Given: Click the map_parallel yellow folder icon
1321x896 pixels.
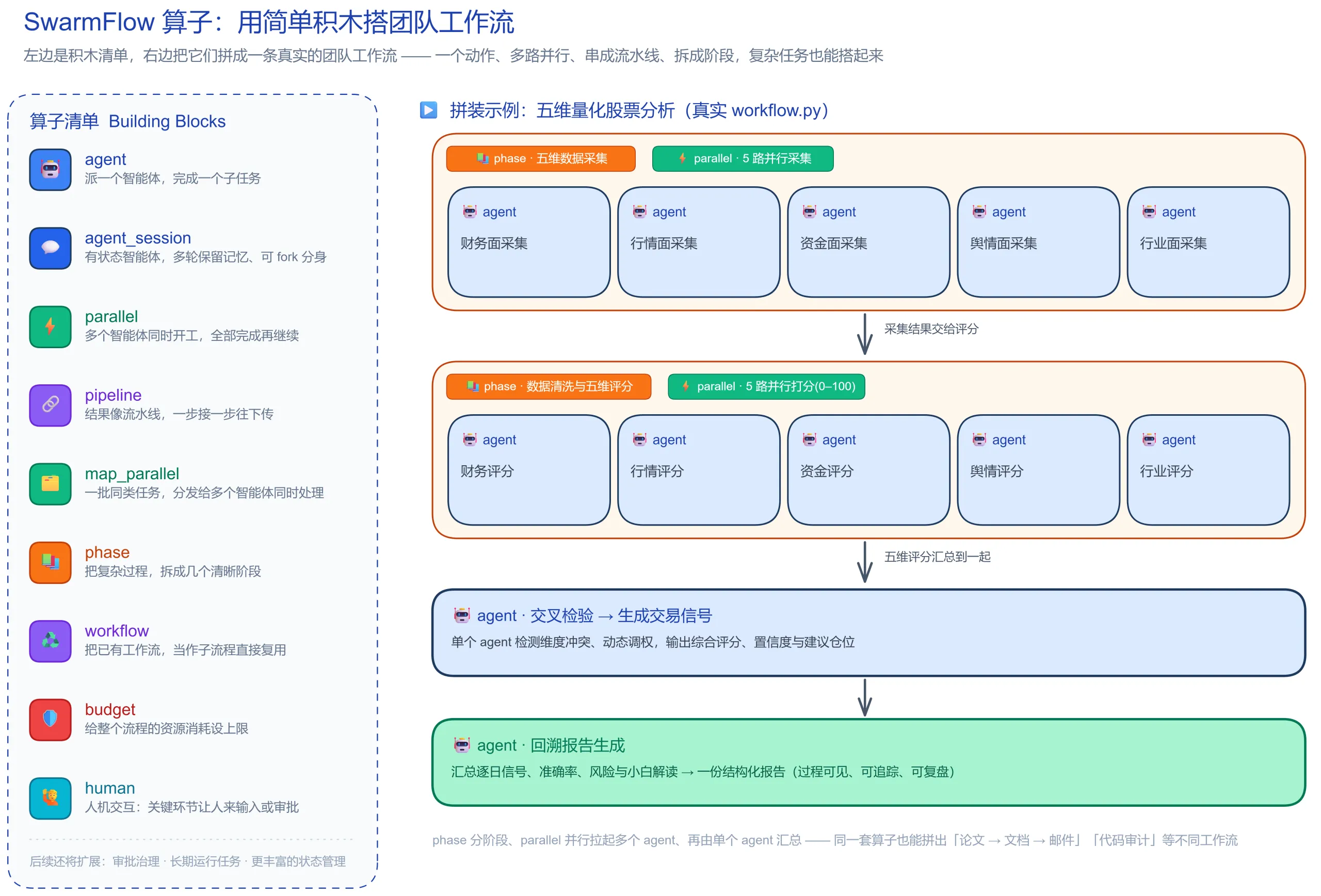Looking at the screenshot, I should tap(50, 483).
